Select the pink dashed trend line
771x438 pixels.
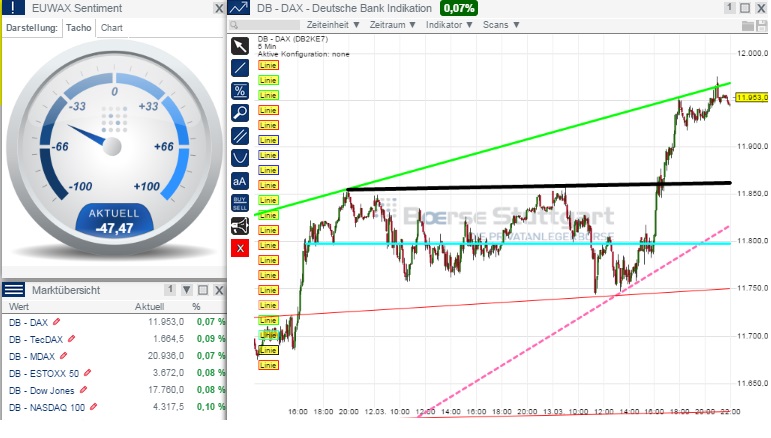[x=573, y=321]
